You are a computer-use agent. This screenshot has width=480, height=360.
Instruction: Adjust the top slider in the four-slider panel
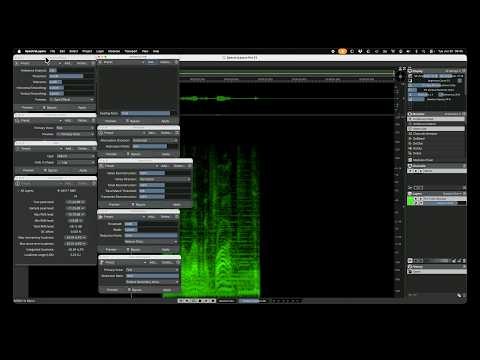(165, 173)
